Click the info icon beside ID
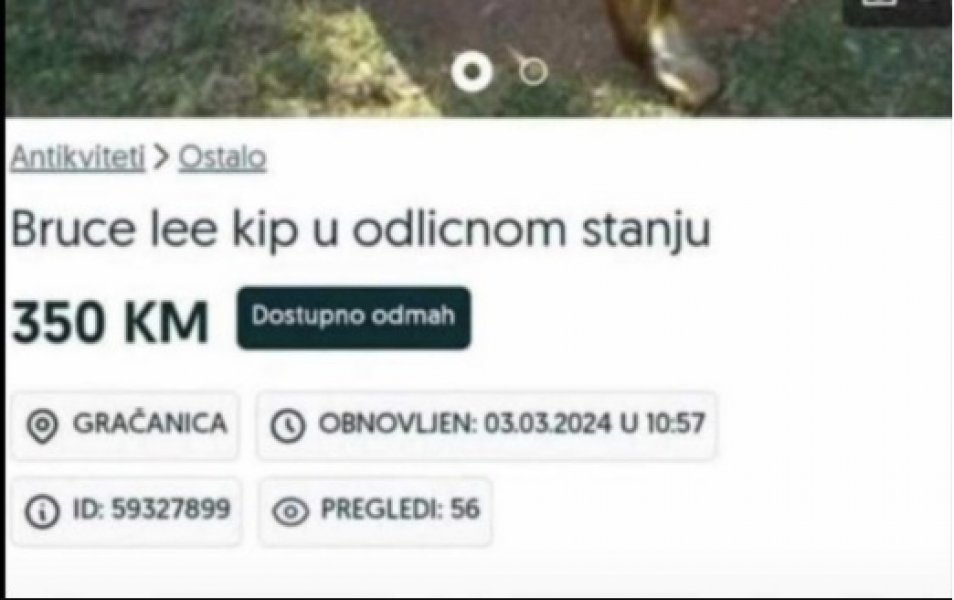The image size is (954, 600). coord(42,511)
